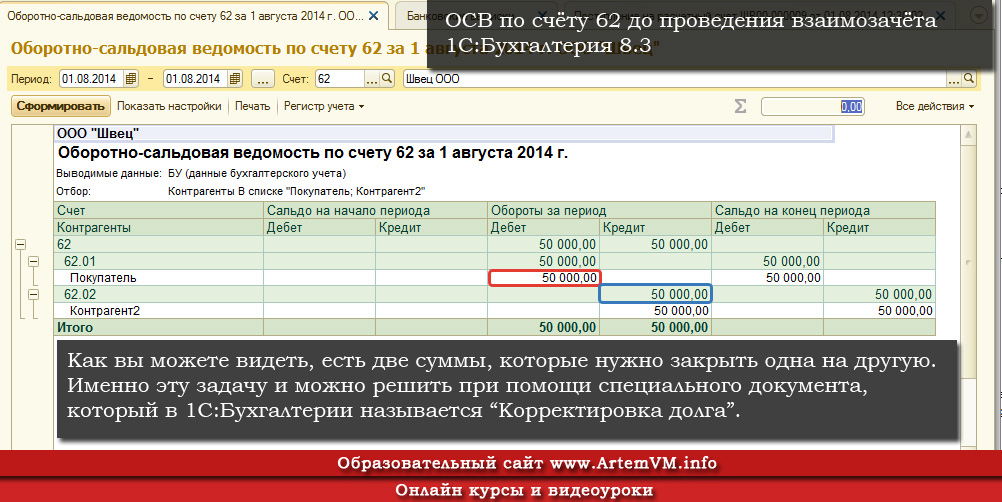Click Итого debit turnover 50 000,00
Viewport: 1002px width, 502px height.
544,328
